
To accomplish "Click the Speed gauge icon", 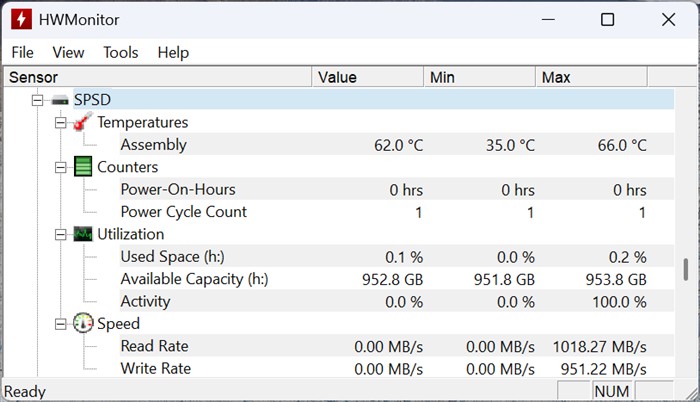I will 83,324.
